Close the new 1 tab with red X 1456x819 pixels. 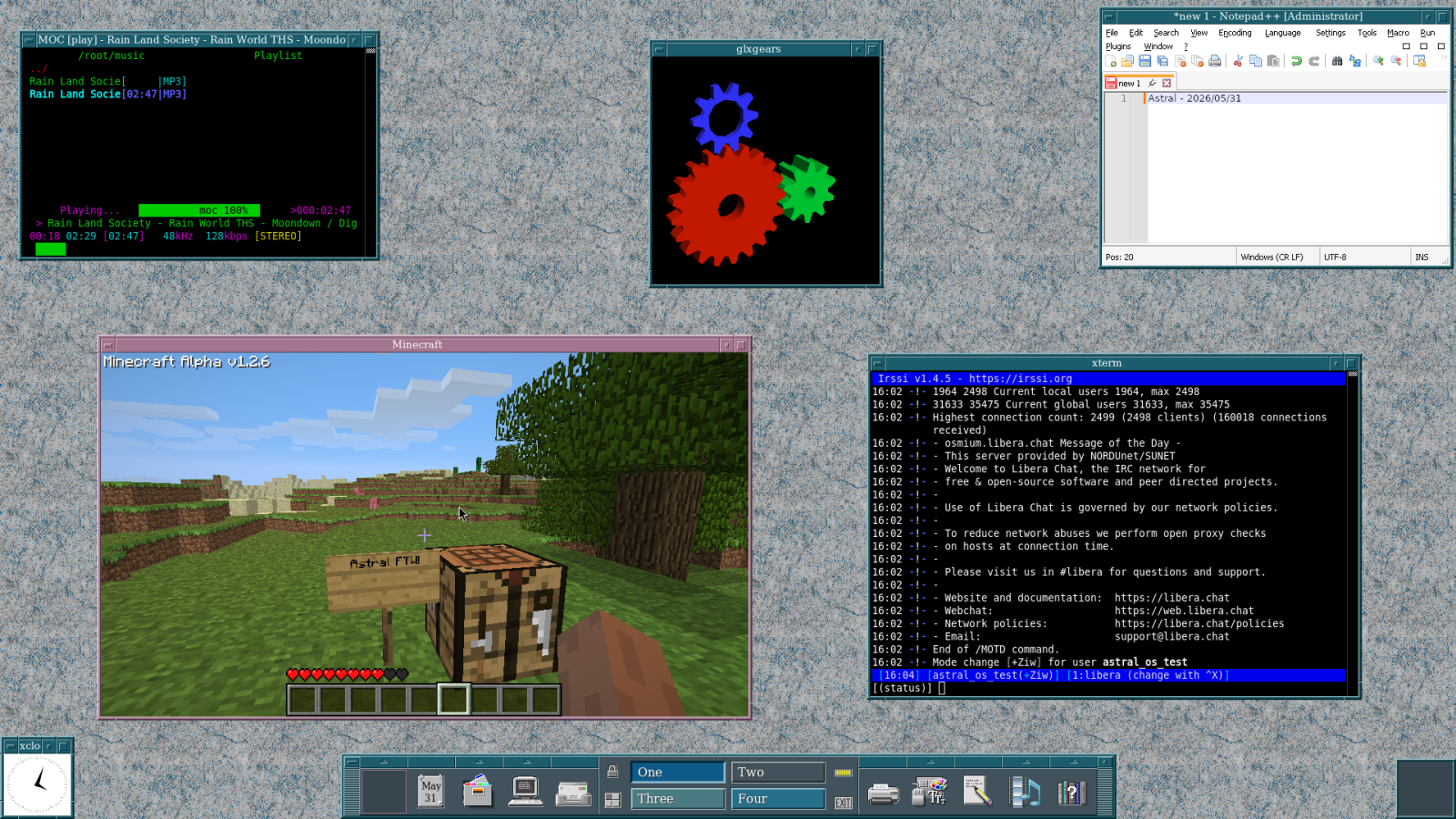pos(1167,83)
